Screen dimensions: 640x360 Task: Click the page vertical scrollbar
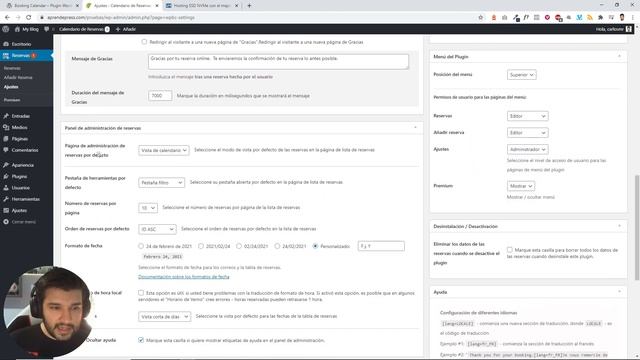point(637,228)
